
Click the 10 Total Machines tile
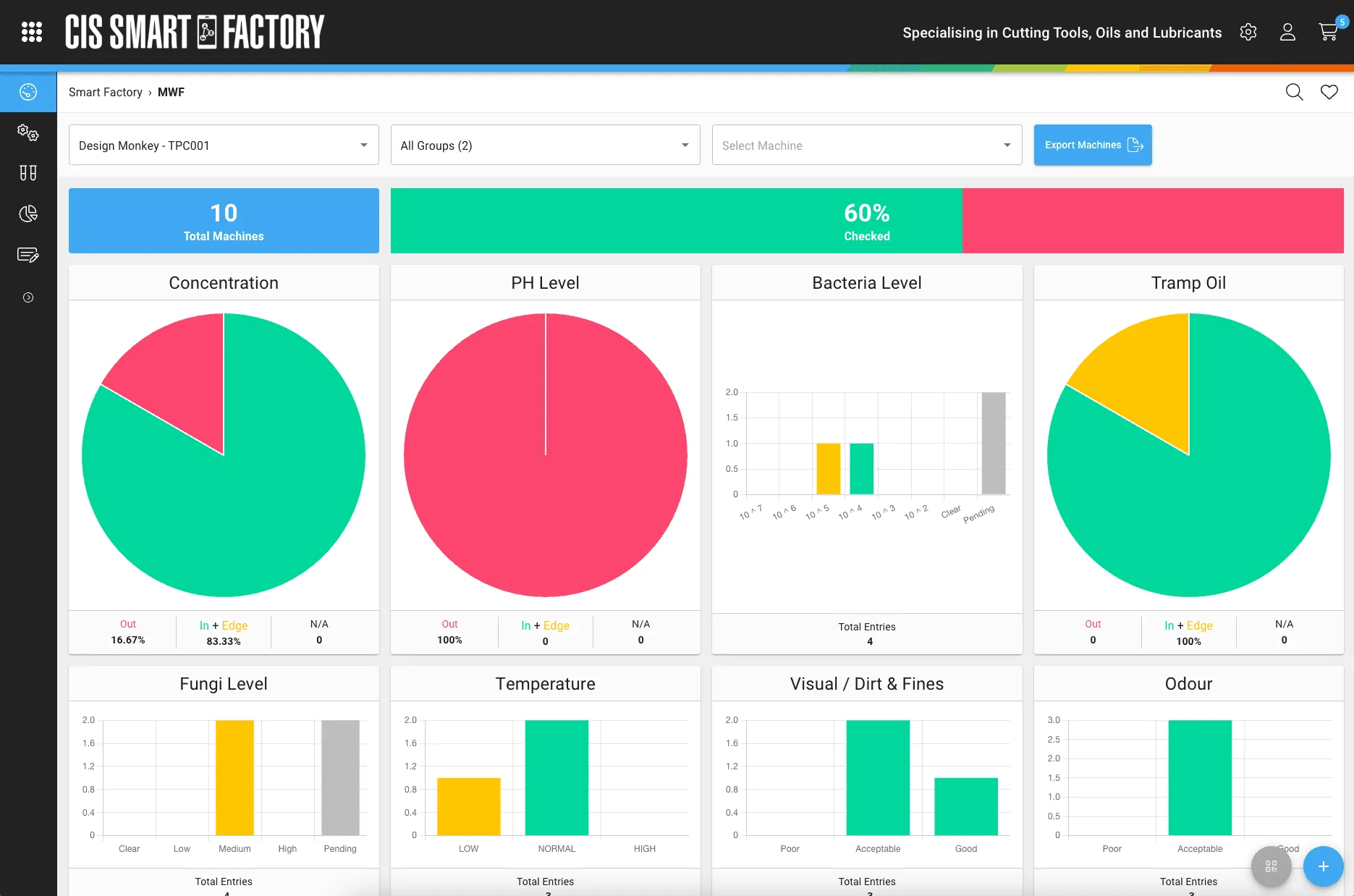click(x=224, y=221)
